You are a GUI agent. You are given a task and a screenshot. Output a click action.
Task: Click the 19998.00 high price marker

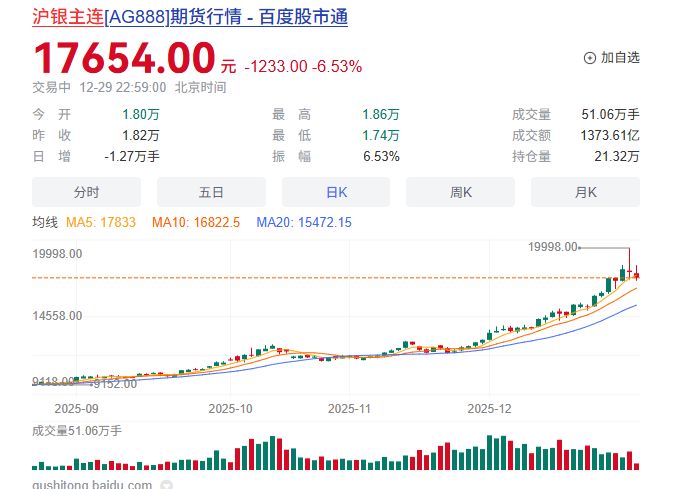553,246
